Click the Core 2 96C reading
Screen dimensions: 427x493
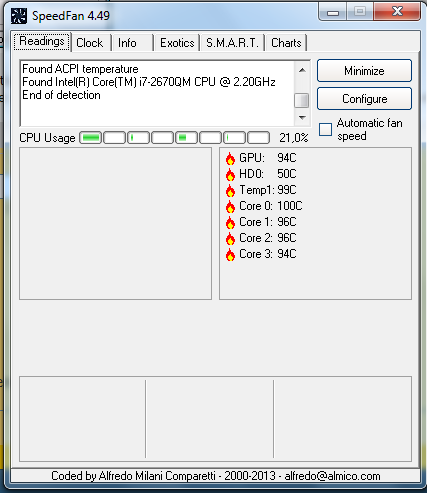268,238
